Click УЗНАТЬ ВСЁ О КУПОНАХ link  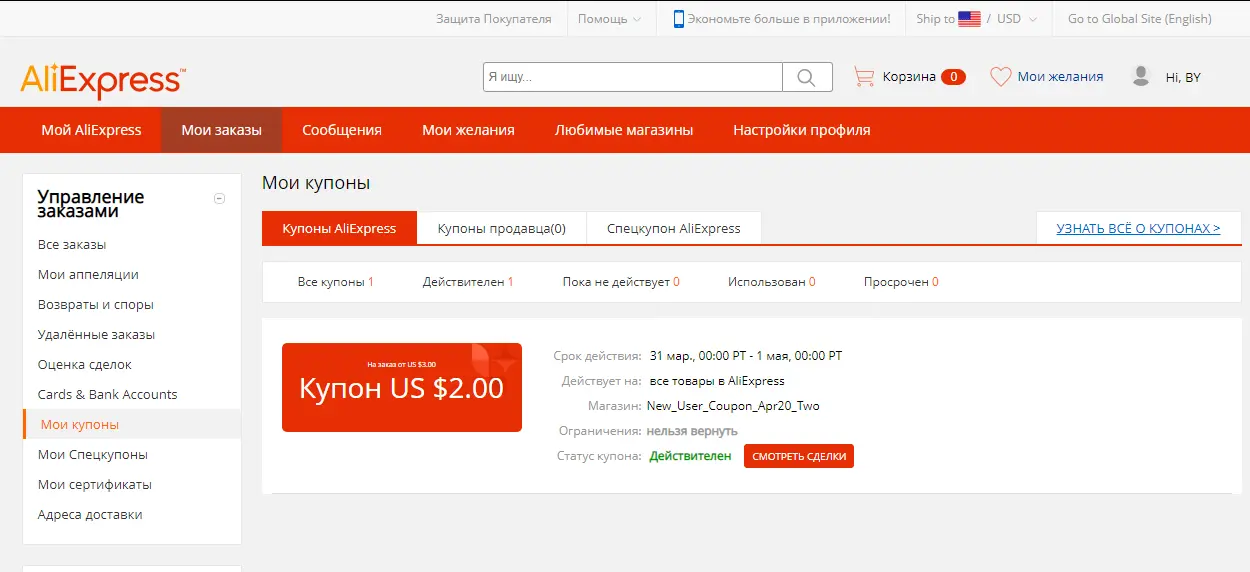pos(1138,228)
